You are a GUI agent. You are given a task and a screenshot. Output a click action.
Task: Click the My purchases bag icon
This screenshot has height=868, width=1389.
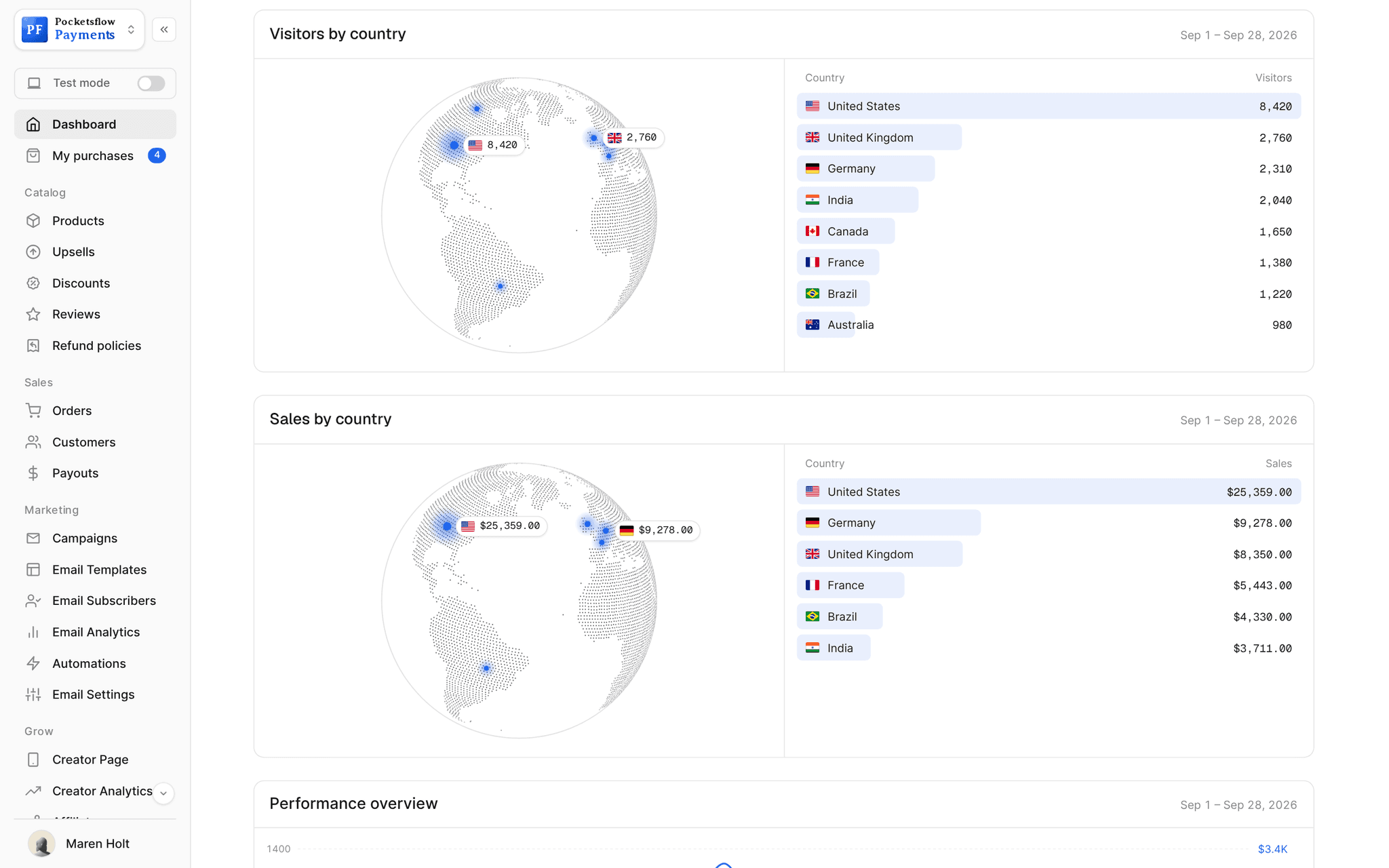33,156
